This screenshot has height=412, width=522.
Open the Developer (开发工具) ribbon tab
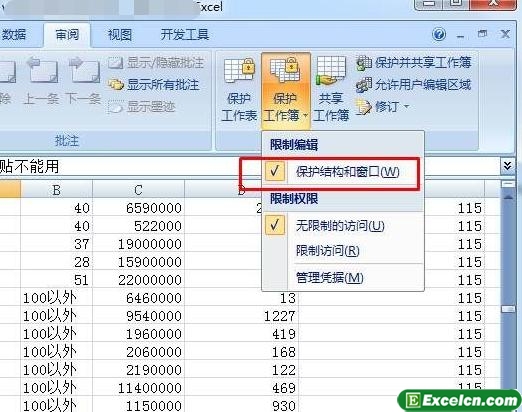185,35
